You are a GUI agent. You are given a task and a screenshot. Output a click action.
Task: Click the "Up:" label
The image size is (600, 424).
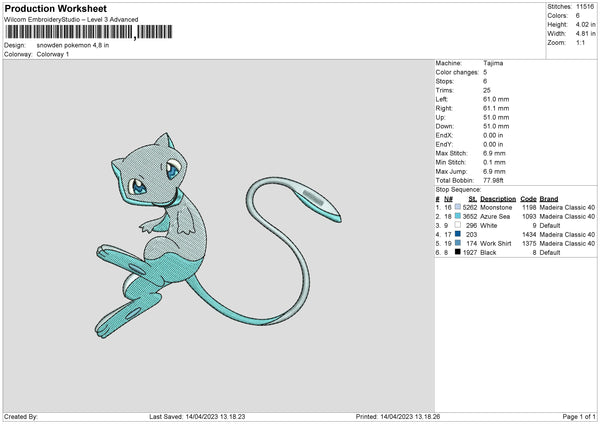[x=440, y=117]
